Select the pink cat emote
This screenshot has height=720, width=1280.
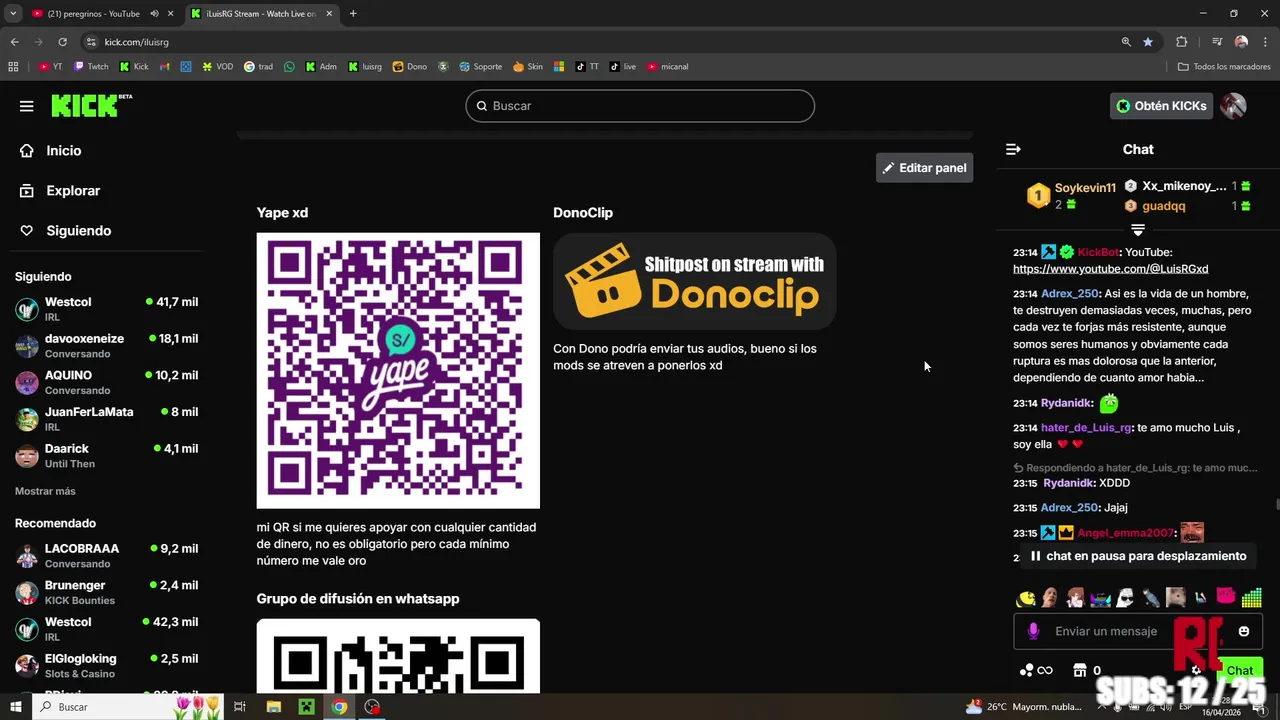tap(1226, 597)
